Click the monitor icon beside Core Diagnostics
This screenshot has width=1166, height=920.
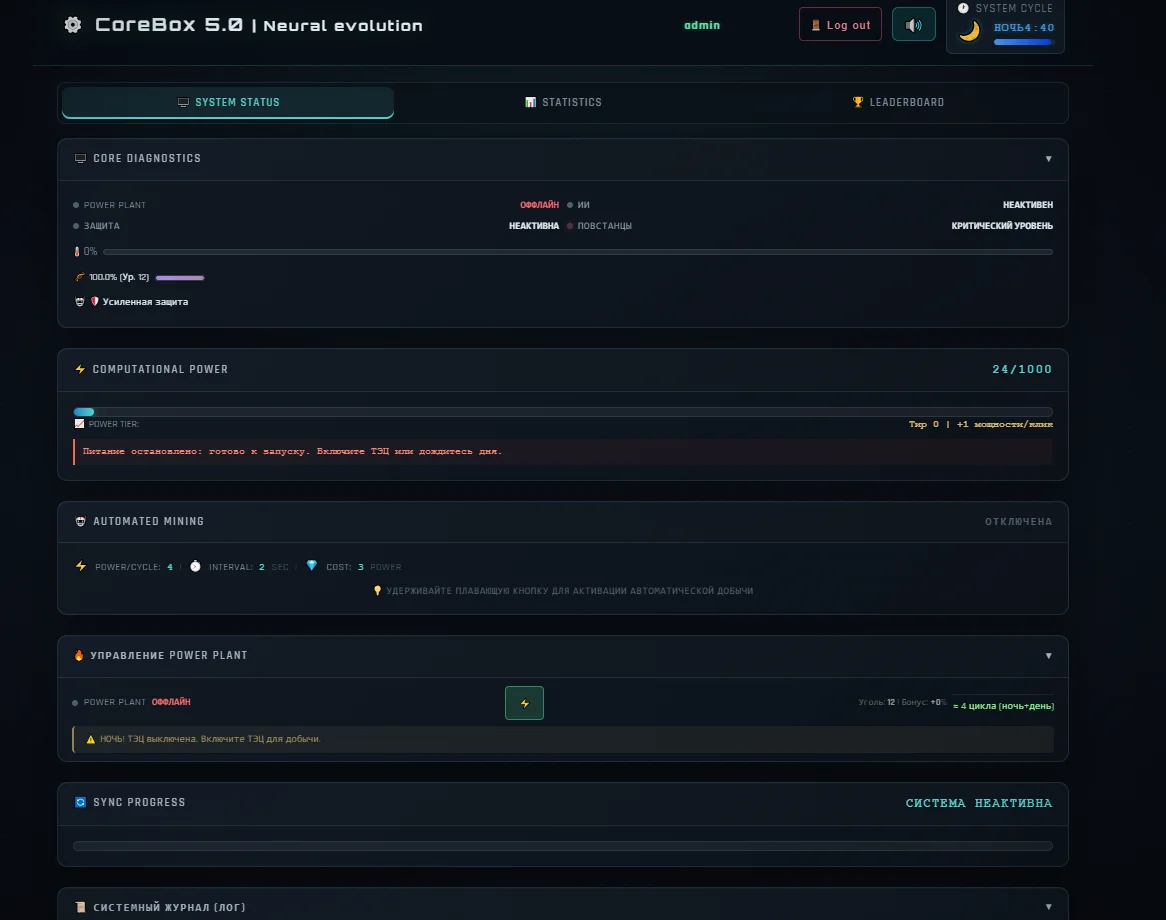pos(80,158)
